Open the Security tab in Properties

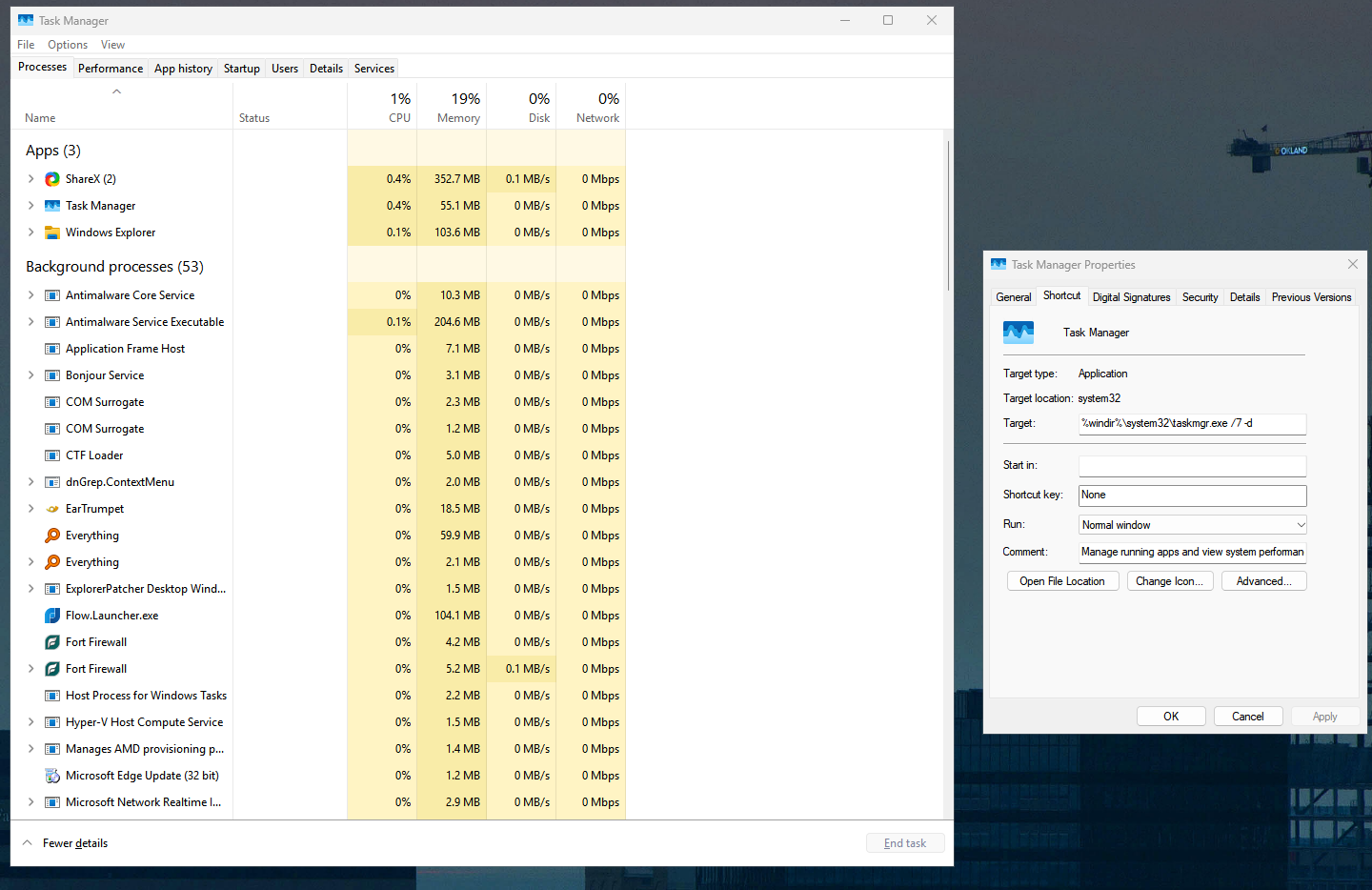click(x=1200, y=297)
